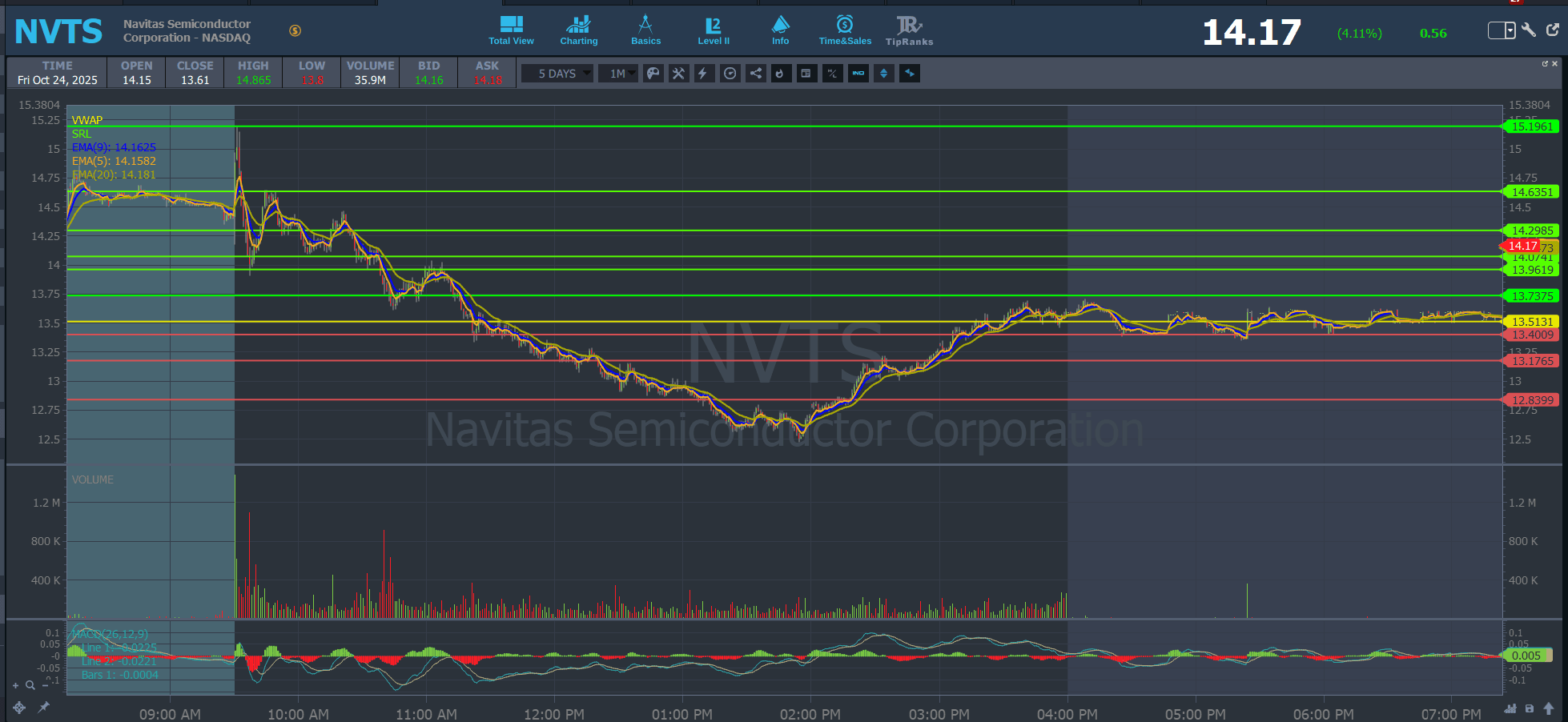
Task: Click the gauge dial icon in chart toolbar
Action: coord(730,74)
